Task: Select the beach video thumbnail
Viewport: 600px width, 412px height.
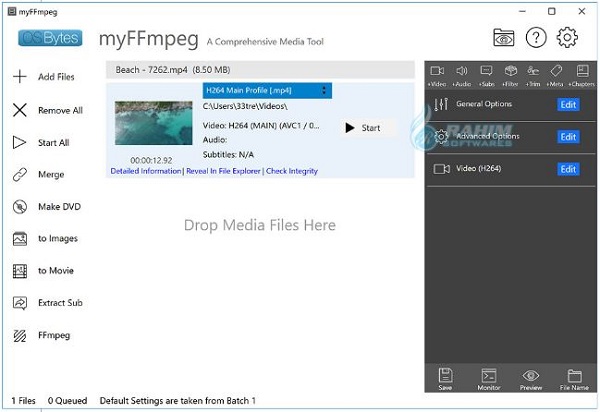Action: tap(153, 123)
